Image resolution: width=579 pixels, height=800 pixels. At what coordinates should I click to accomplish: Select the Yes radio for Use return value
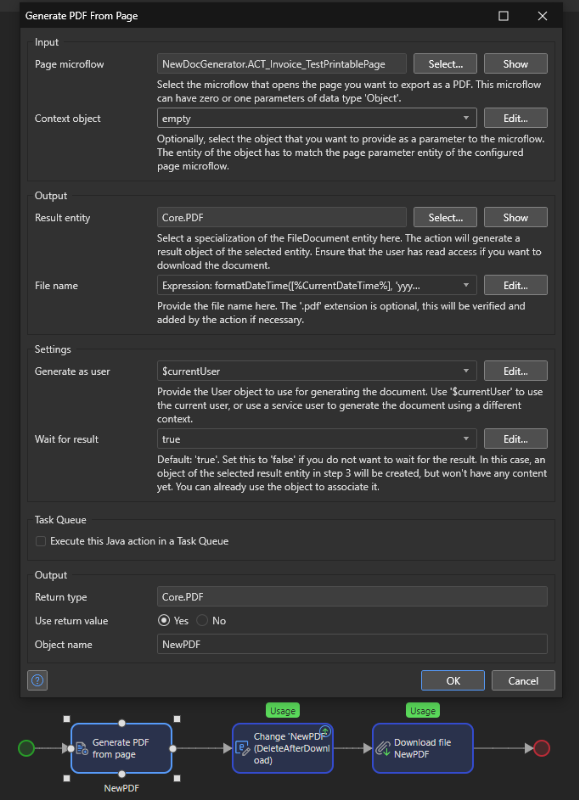(x=163, y=621)
